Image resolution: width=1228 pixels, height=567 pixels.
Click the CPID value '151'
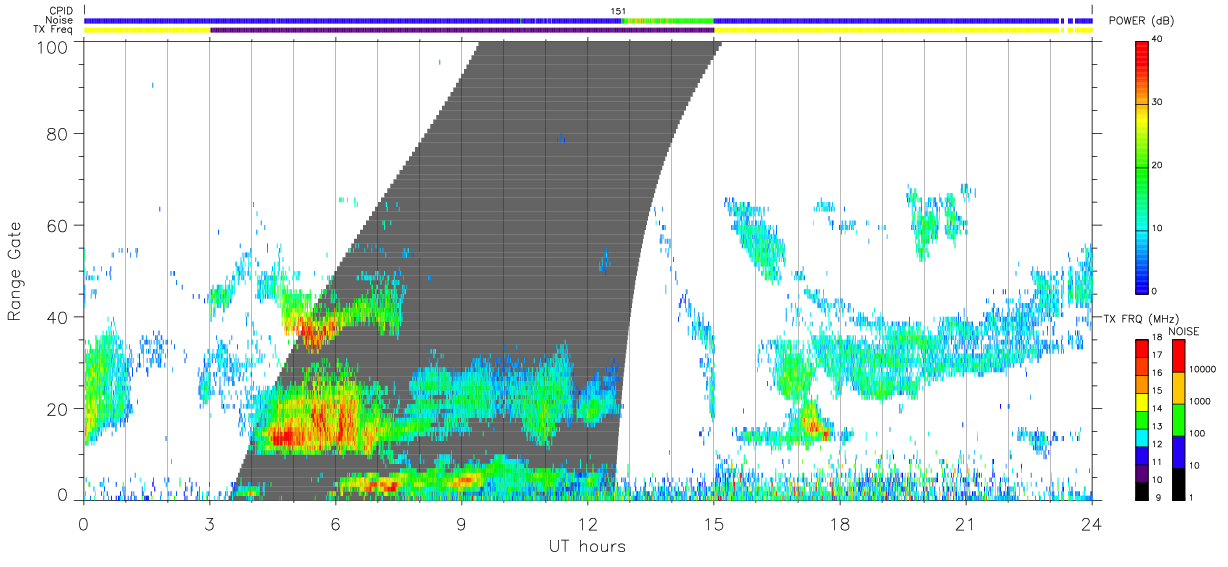[x=619, y=10]
